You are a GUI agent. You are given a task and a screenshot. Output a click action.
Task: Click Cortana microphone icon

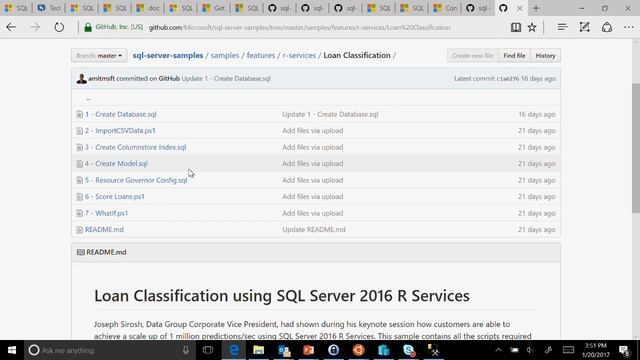pos(186,350)
